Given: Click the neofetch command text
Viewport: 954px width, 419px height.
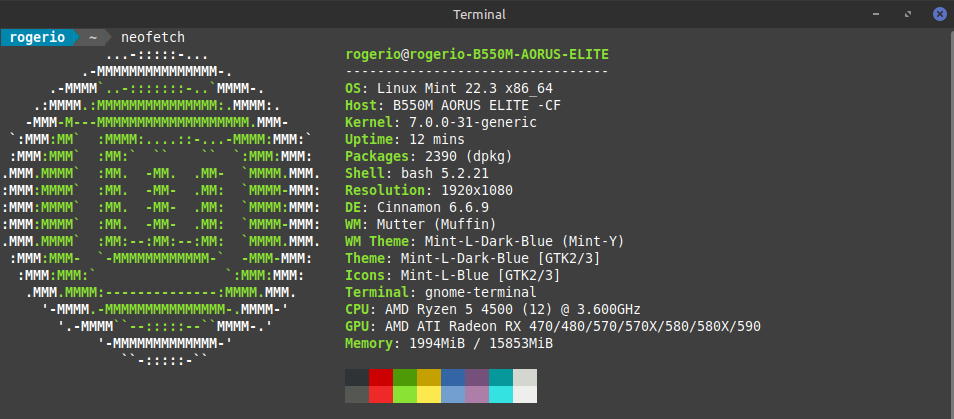Looking at the screenshot, I should pyautogui.click(x=153, y=38).
